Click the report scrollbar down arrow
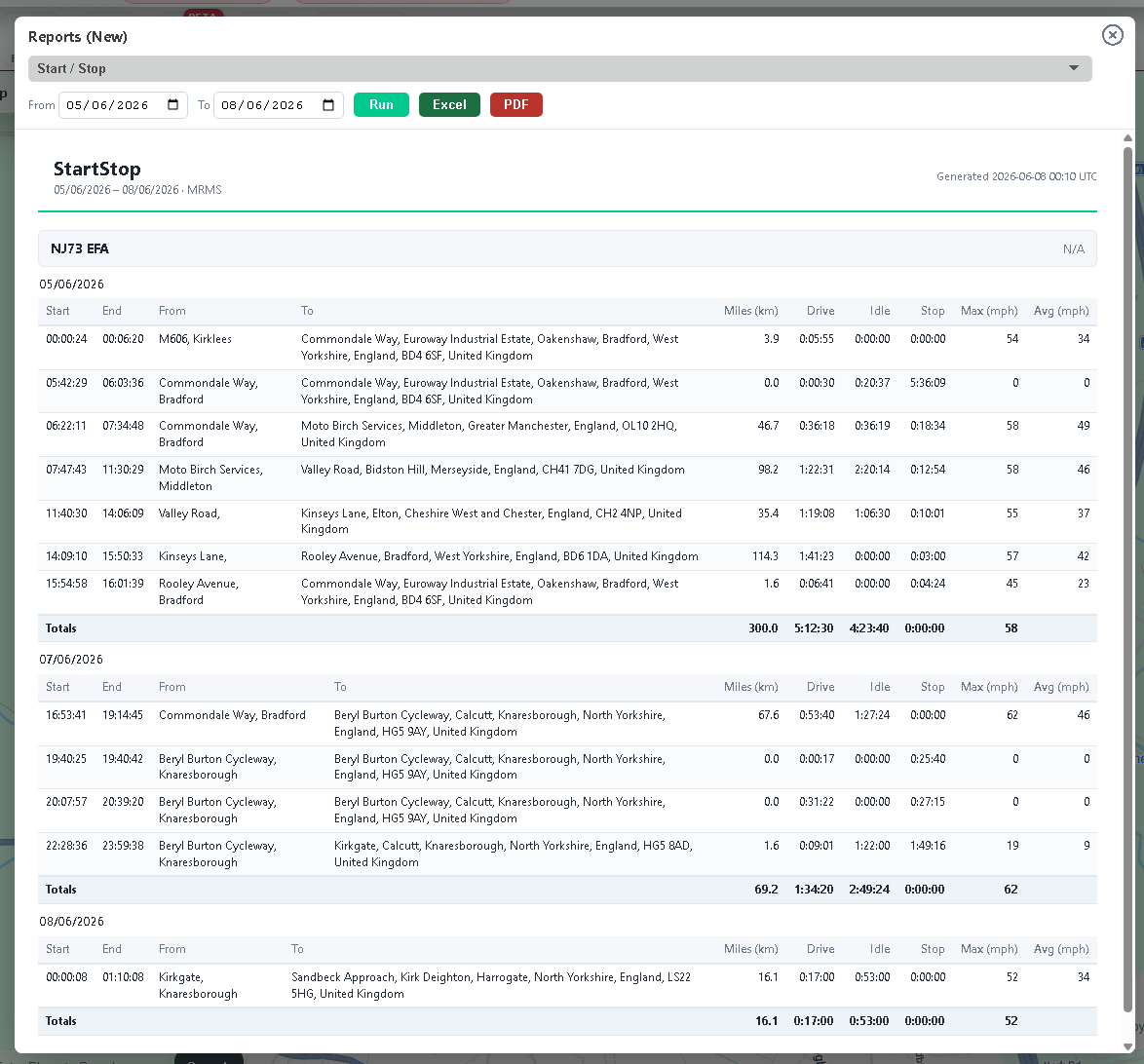 pos(1127,1047)
